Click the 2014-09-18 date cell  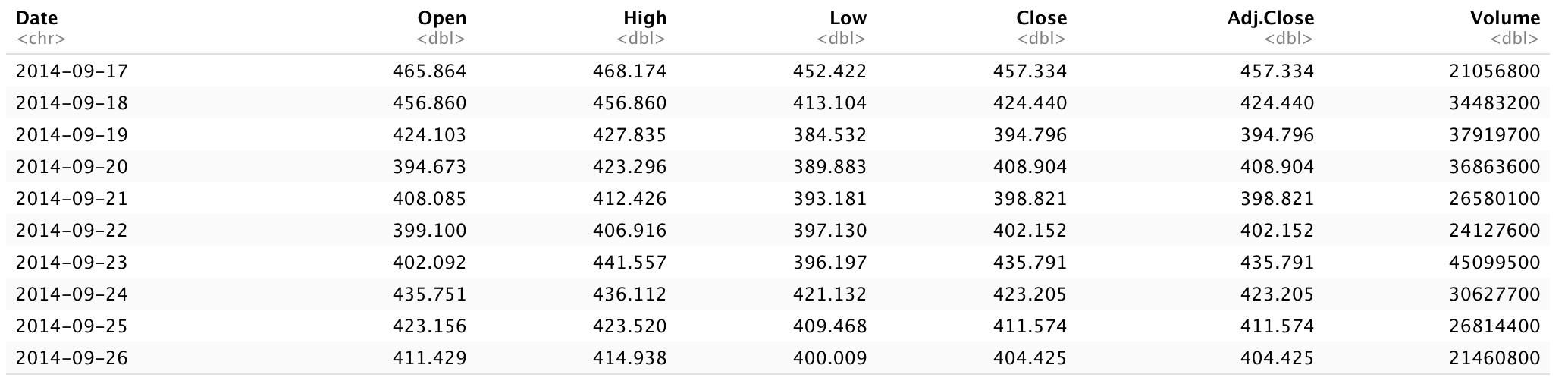pyautogui.click(x=72, y=103)
